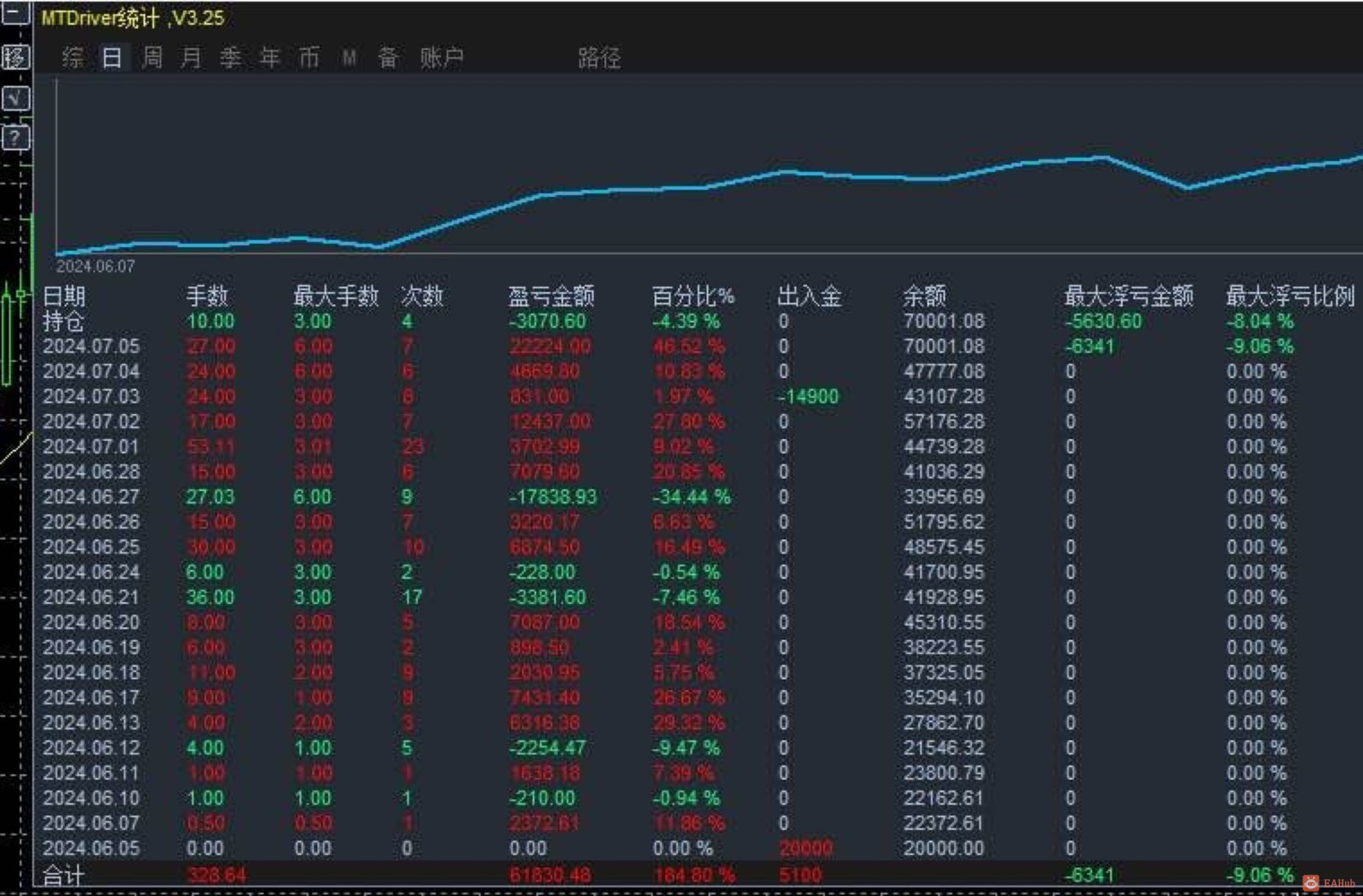The image size is (1363, 896).
Task: Click the 次数 column header
Action: (423, 296)
